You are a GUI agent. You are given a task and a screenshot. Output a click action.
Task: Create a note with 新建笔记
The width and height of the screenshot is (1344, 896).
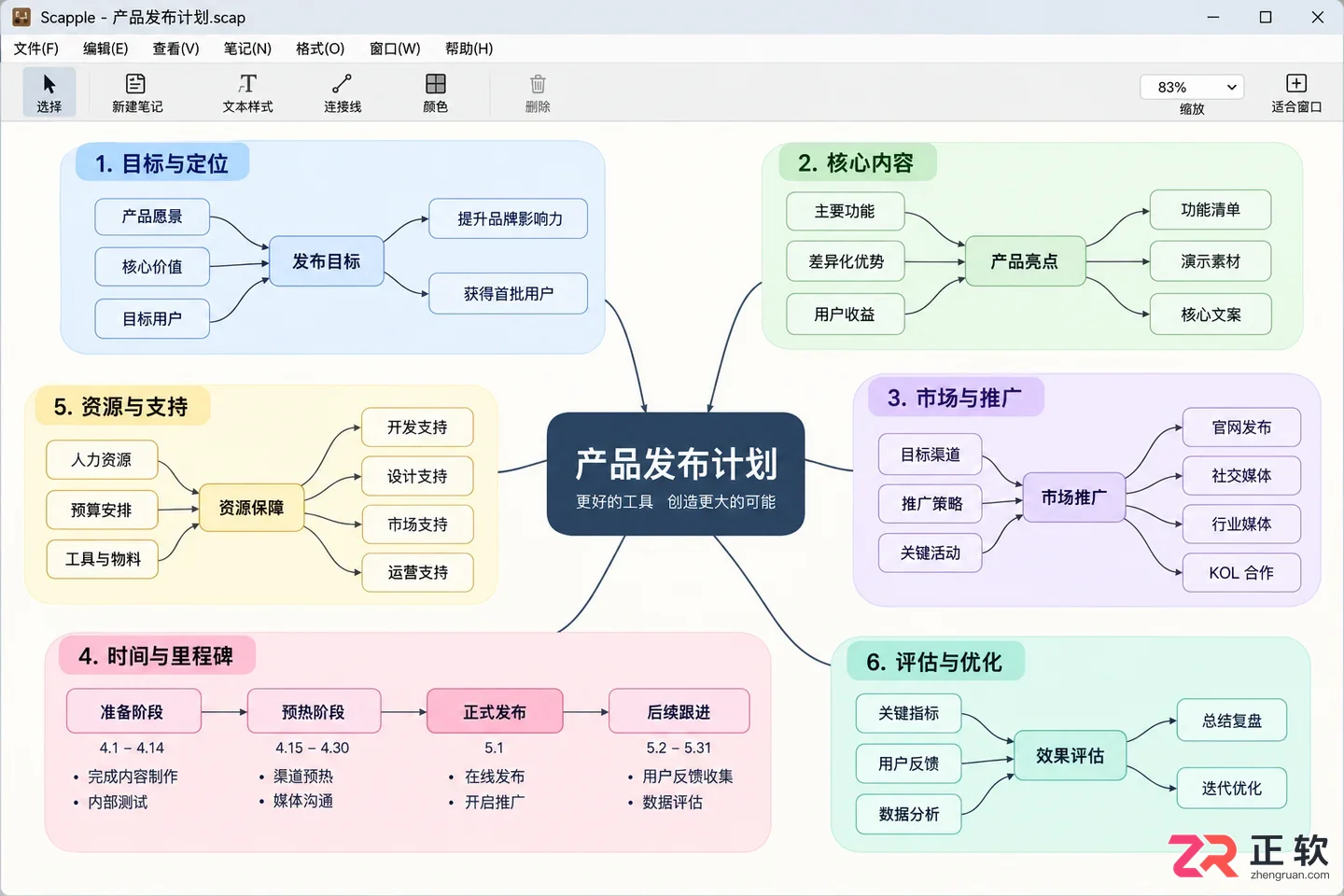[137, 92]
